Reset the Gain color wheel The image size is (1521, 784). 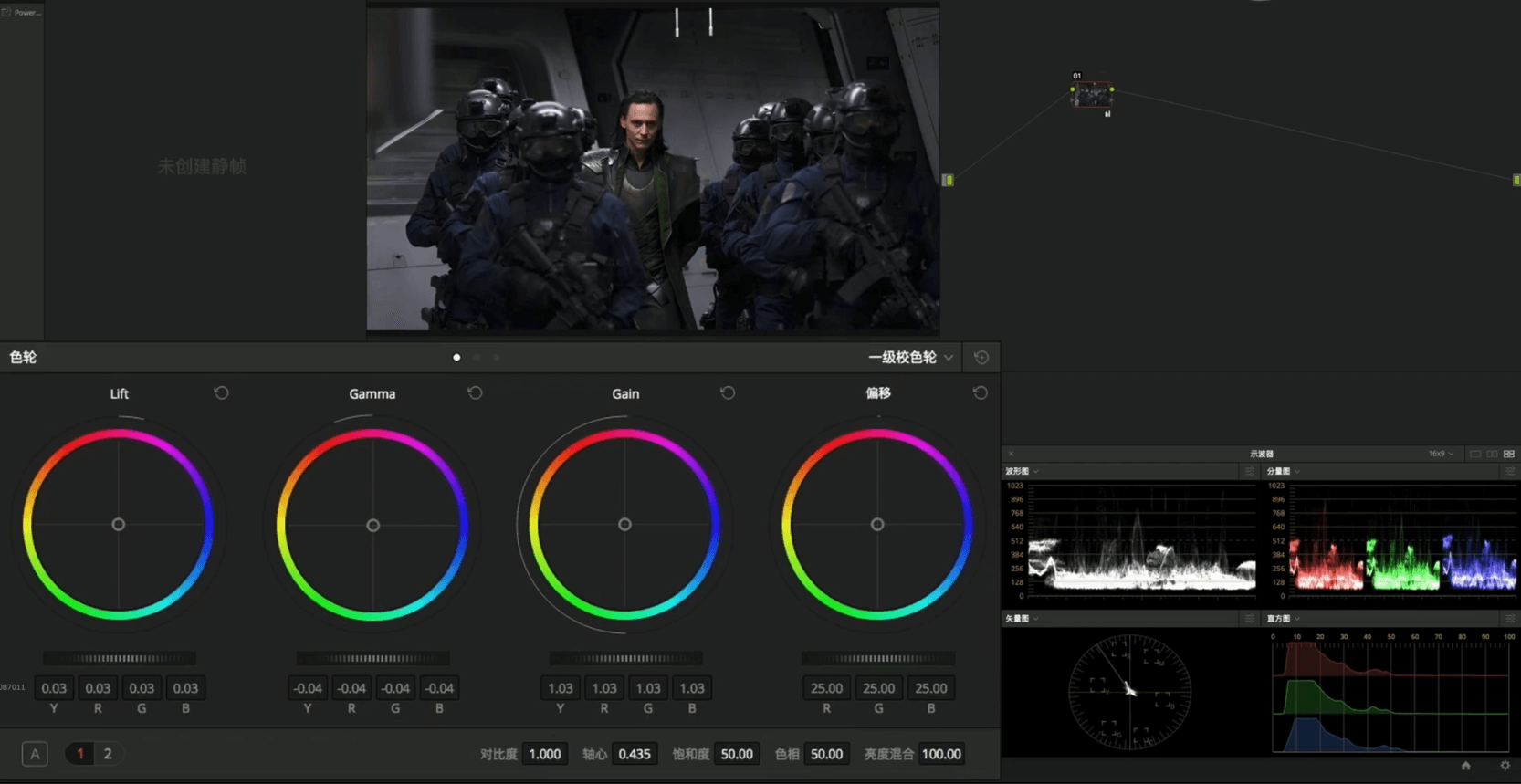click(x=728, y=392)
